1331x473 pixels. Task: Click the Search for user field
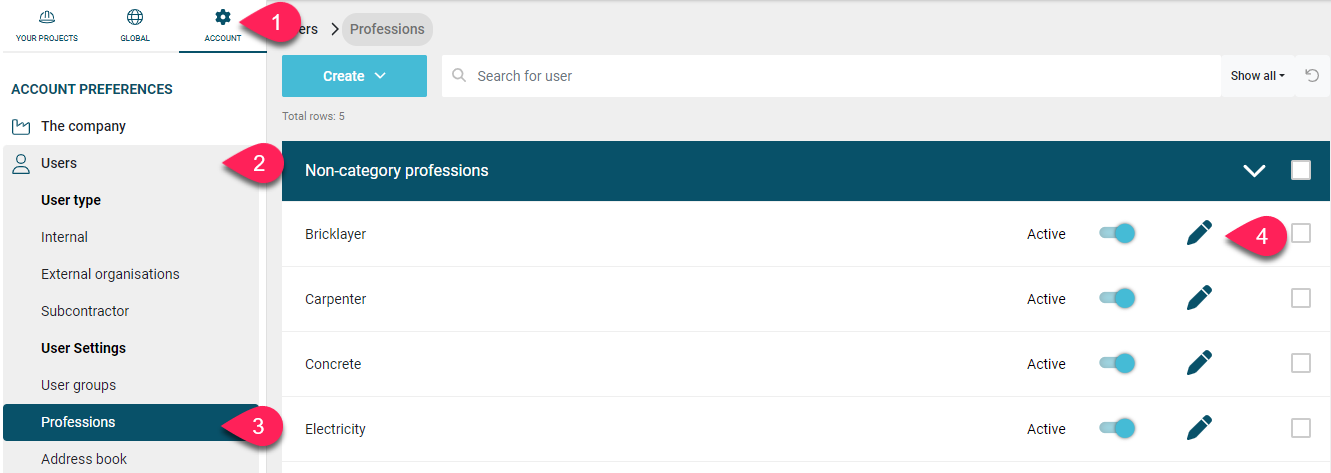pos(831,76)
